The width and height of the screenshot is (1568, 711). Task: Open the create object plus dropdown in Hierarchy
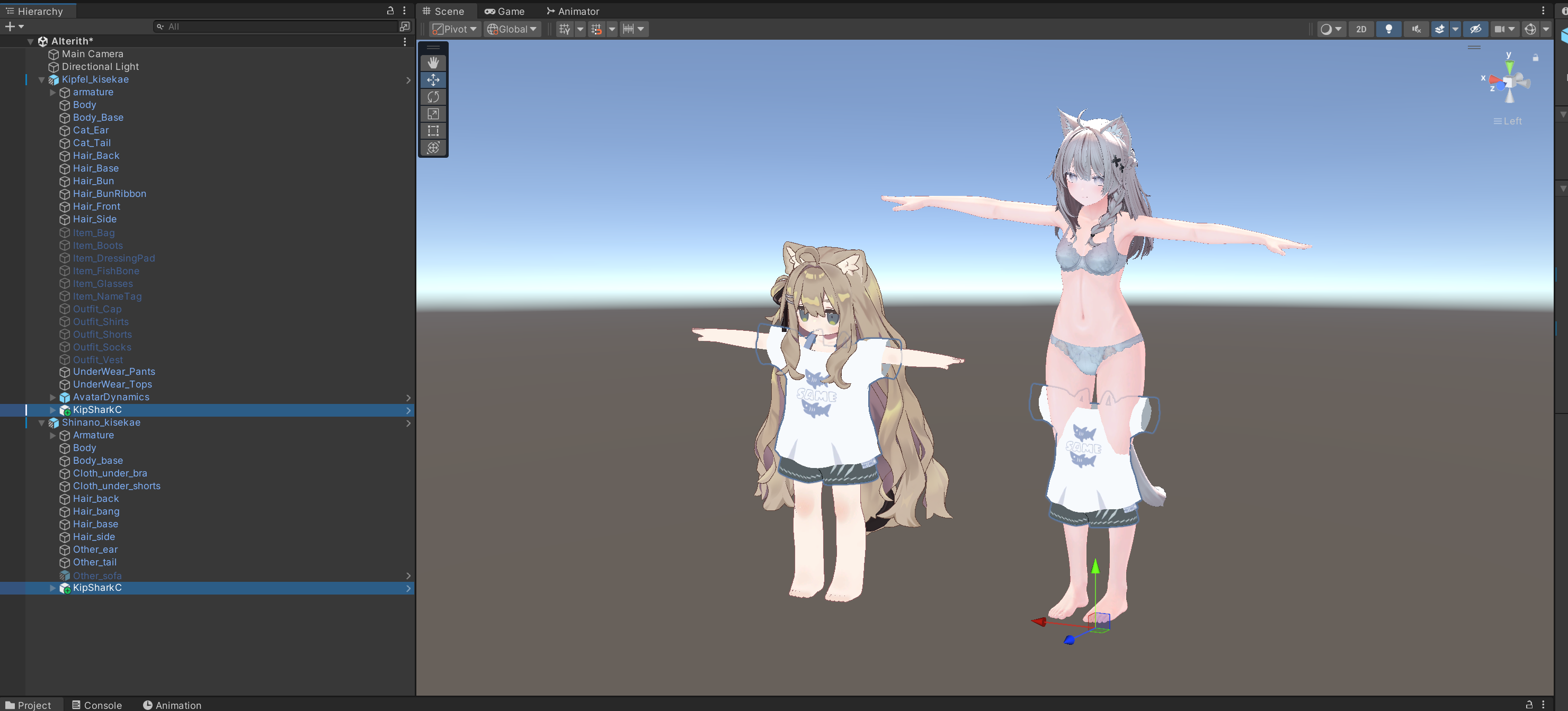coord(14,26)
